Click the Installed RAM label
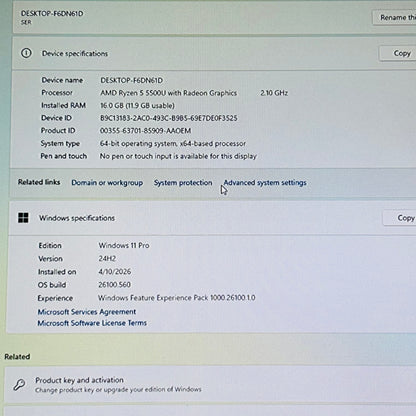Image resolution: width=416 pixels, height=416 pixels. click(63, 105)
